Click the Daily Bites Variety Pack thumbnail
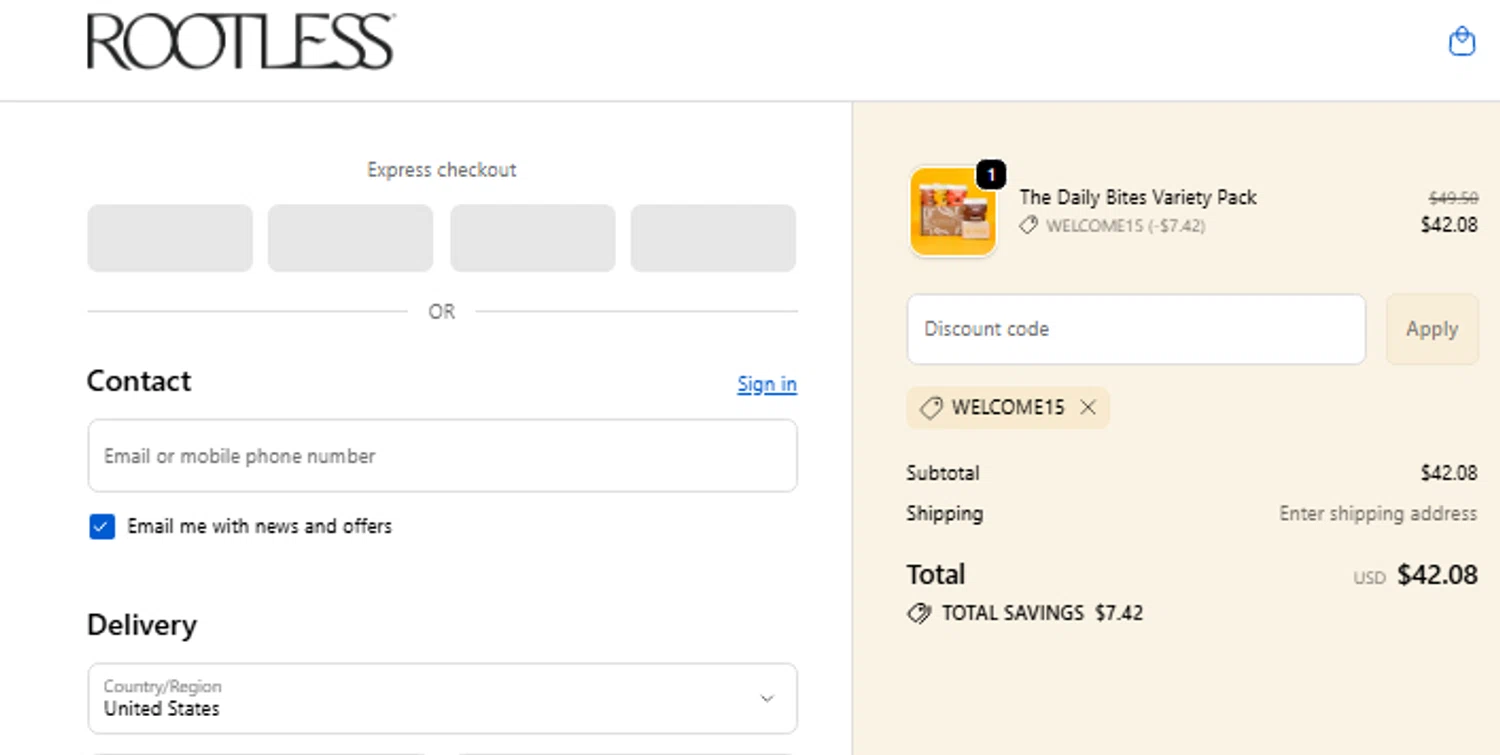This screenshot has width=1500, height=755. tap(952, 212)
